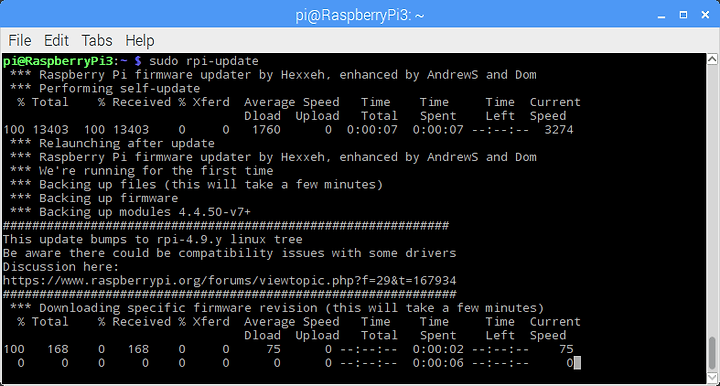This screenshot has width=720, height=386.
Task: Open the Help menu
Action: [140, 41]
